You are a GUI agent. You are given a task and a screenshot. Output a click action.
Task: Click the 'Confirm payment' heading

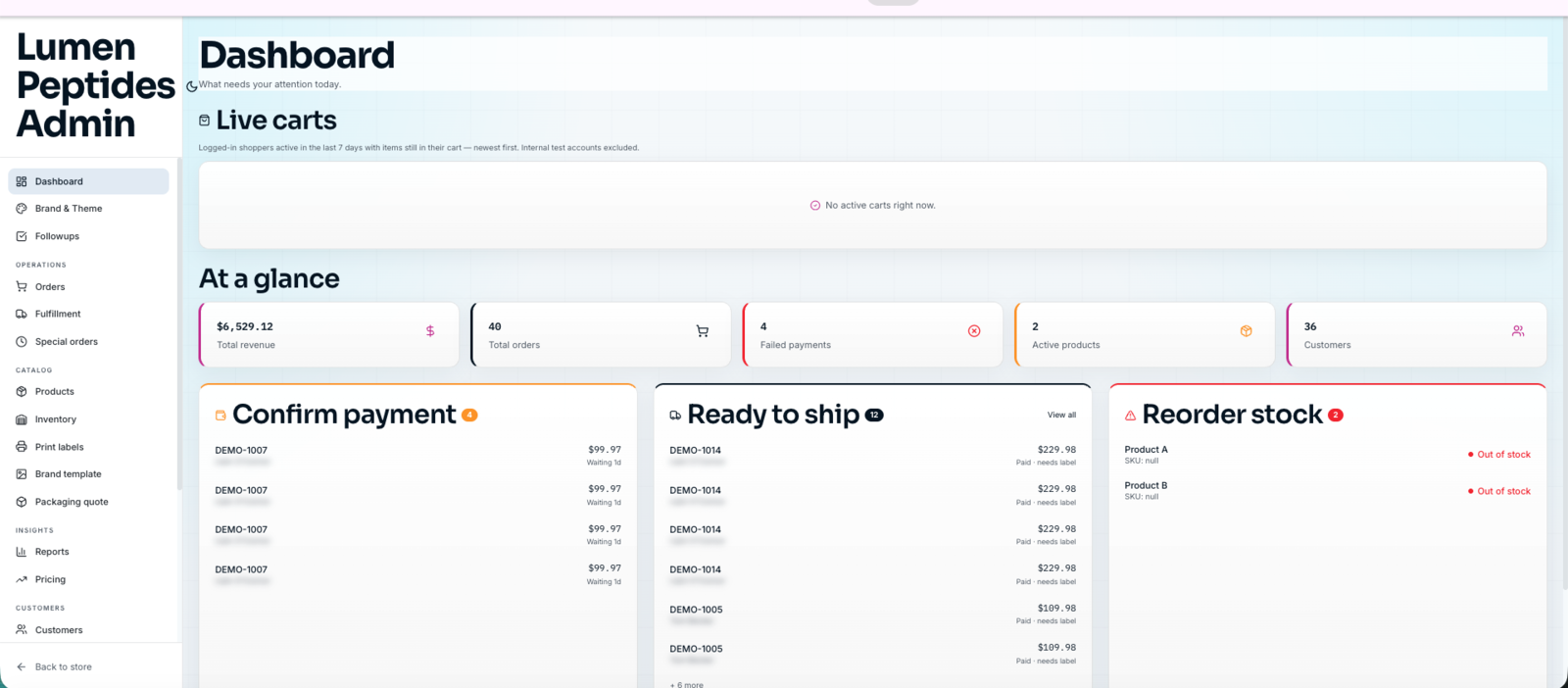tap(344, 415)
